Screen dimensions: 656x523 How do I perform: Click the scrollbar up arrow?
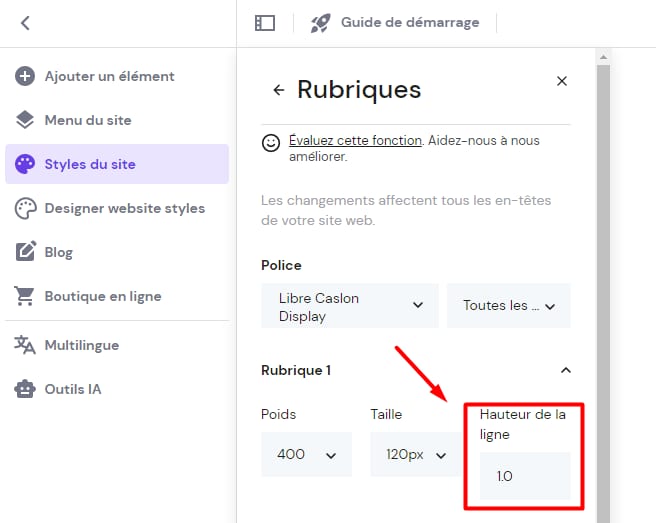(603, 57)
